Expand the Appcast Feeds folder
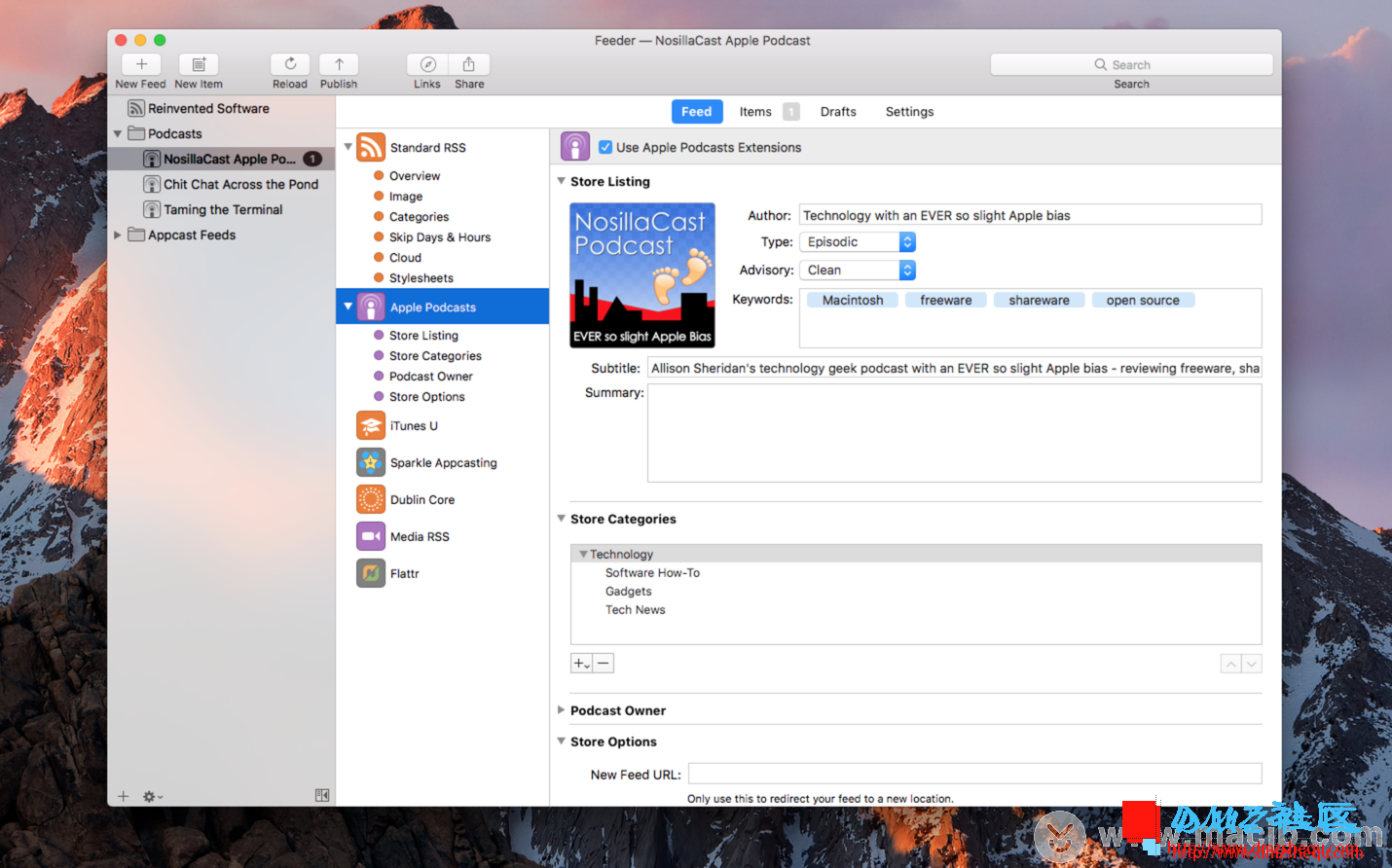Screen dimensions: 1392x868 click(x=118, y=235)
